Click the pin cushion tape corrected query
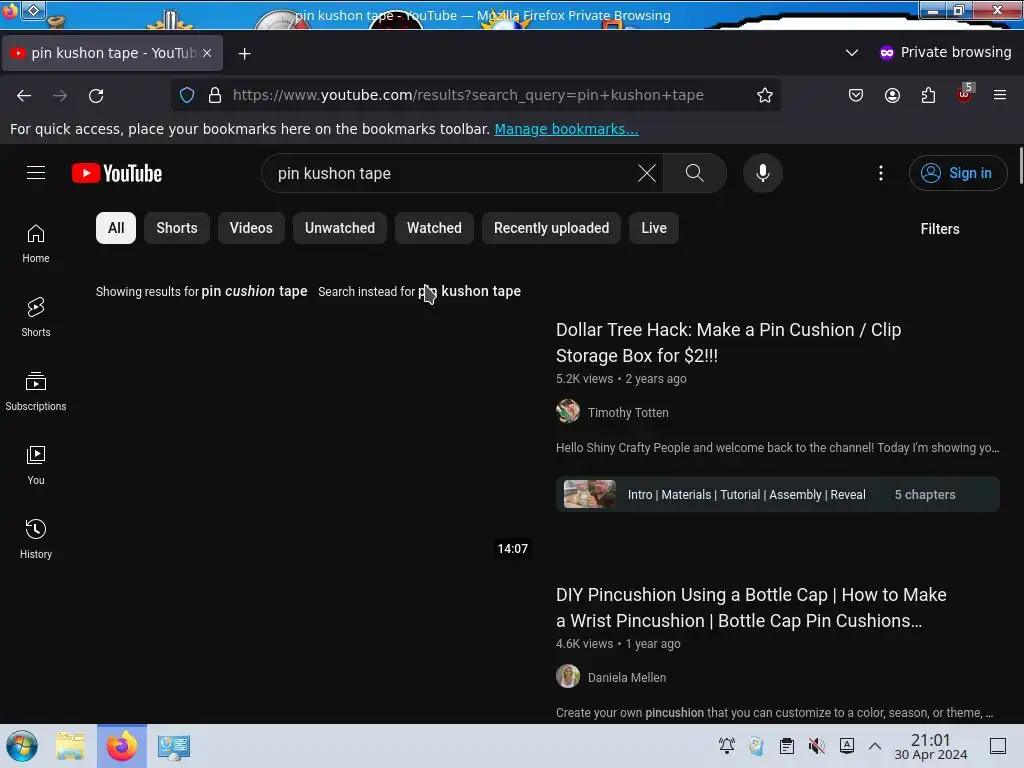The height and width of the screenshot is (768, 1024). 254,291
